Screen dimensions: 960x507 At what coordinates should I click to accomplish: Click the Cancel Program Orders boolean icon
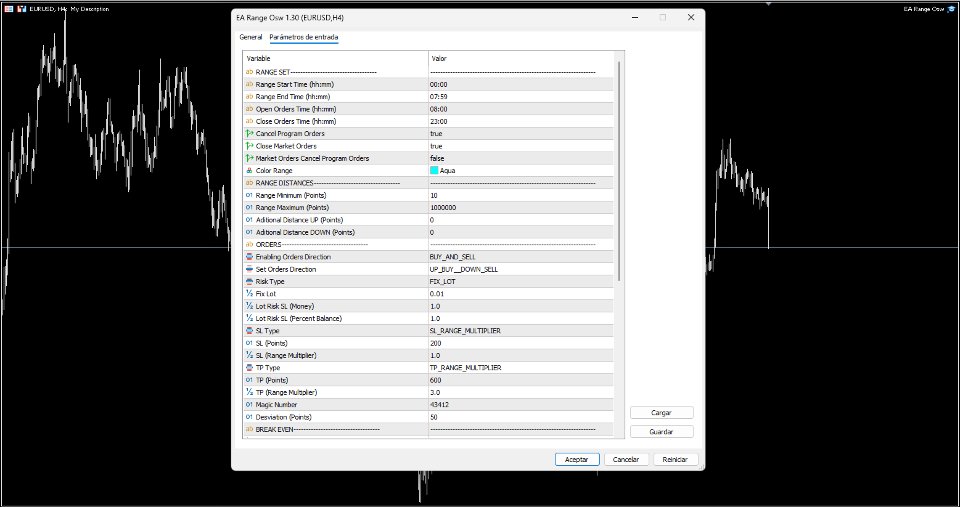(249, 133)
